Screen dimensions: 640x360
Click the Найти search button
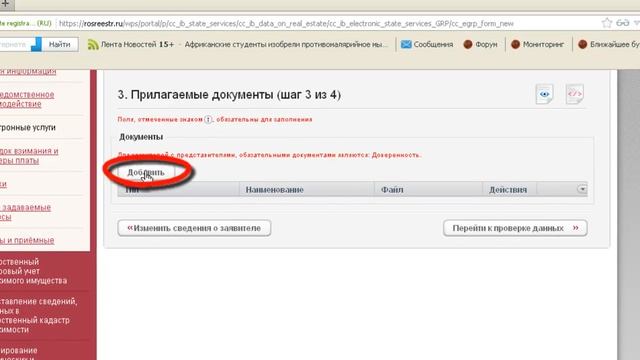(x=60, y=44)
